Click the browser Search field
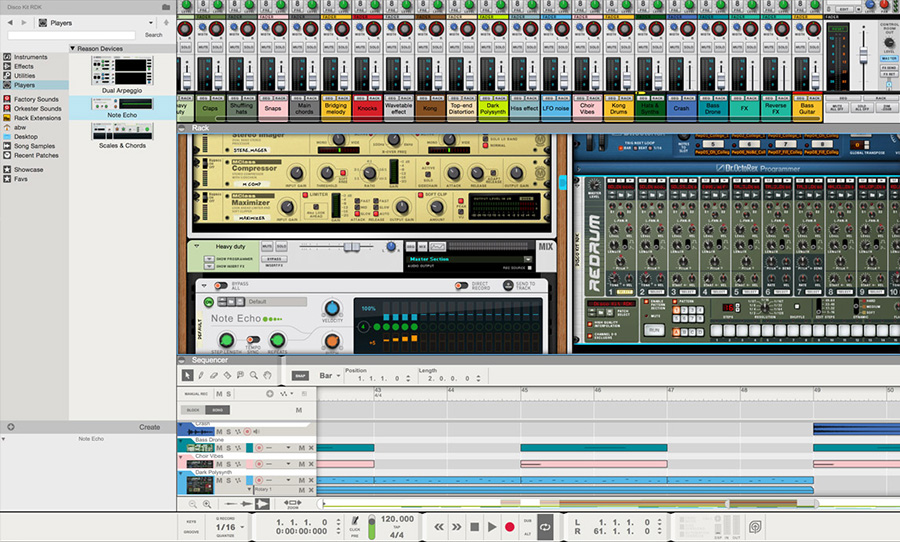This screenshot has width=900, height=542. click(x=72, y=35)
